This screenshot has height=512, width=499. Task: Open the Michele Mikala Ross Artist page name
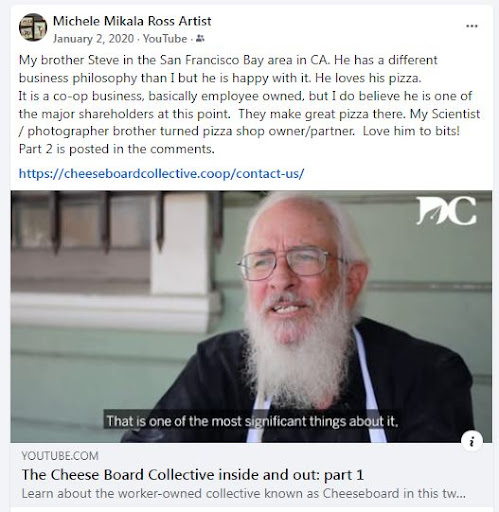point(132,21)
